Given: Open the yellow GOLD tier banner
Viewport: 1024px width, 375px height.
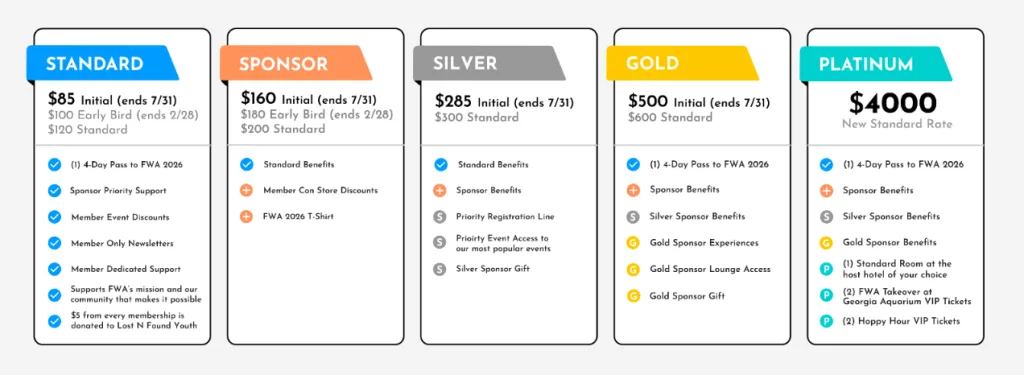Looking at the screenshot, I should click(x=682, y=63).
